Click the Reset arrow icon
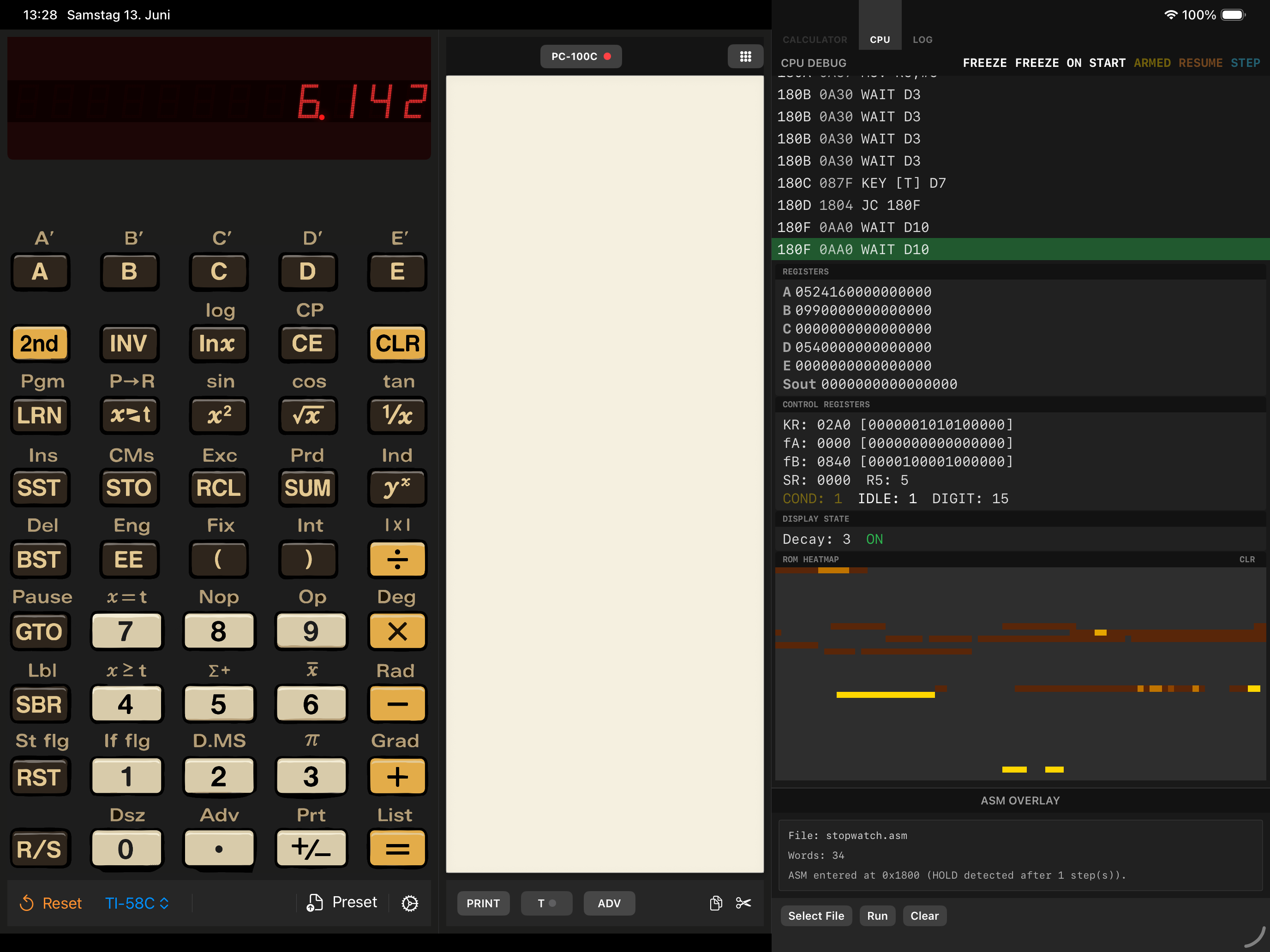1270x952 pixels. click(x=26, y=903)
